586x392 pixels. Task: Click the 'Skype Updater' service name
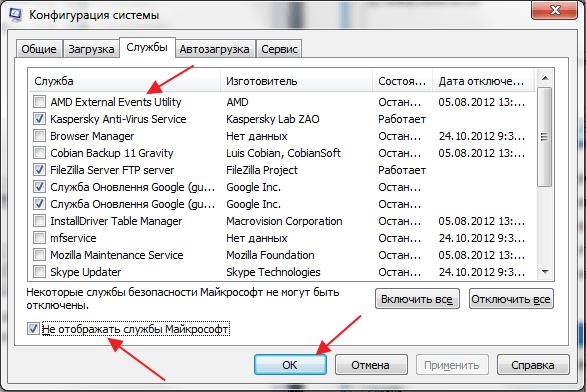click(x=86, y=272)
